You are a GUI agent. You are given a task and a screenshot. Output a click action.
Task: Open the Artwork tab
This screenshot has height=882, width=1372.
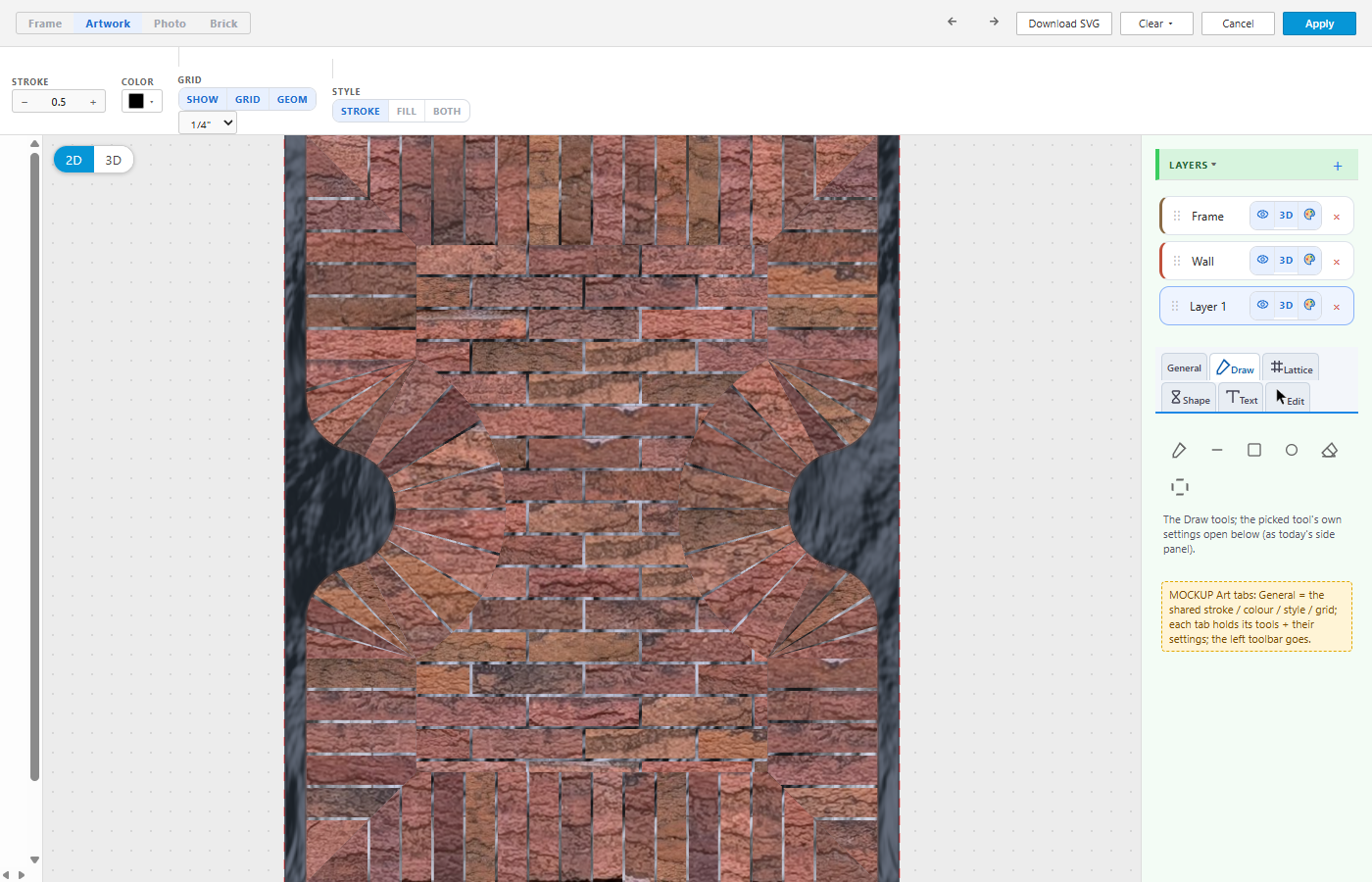(x=108, y=24)
